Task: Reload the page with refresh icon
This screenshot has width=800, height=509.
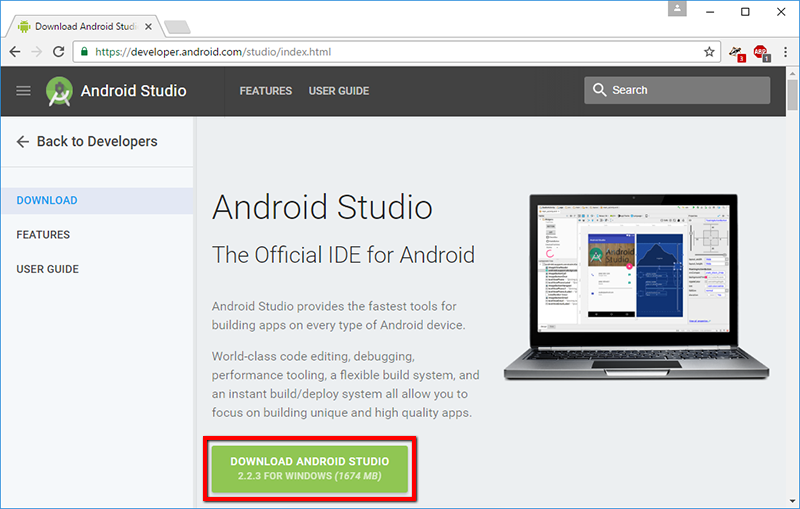Action: click(59, 52)
